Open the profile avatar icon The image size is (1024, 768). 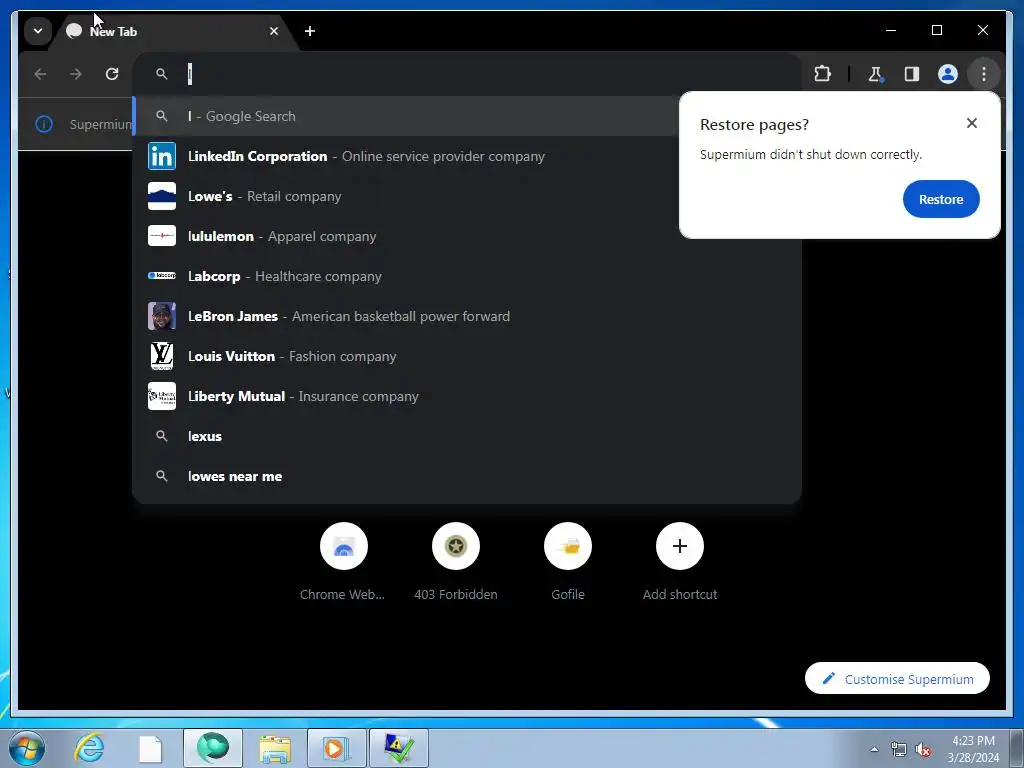(948, 74)
